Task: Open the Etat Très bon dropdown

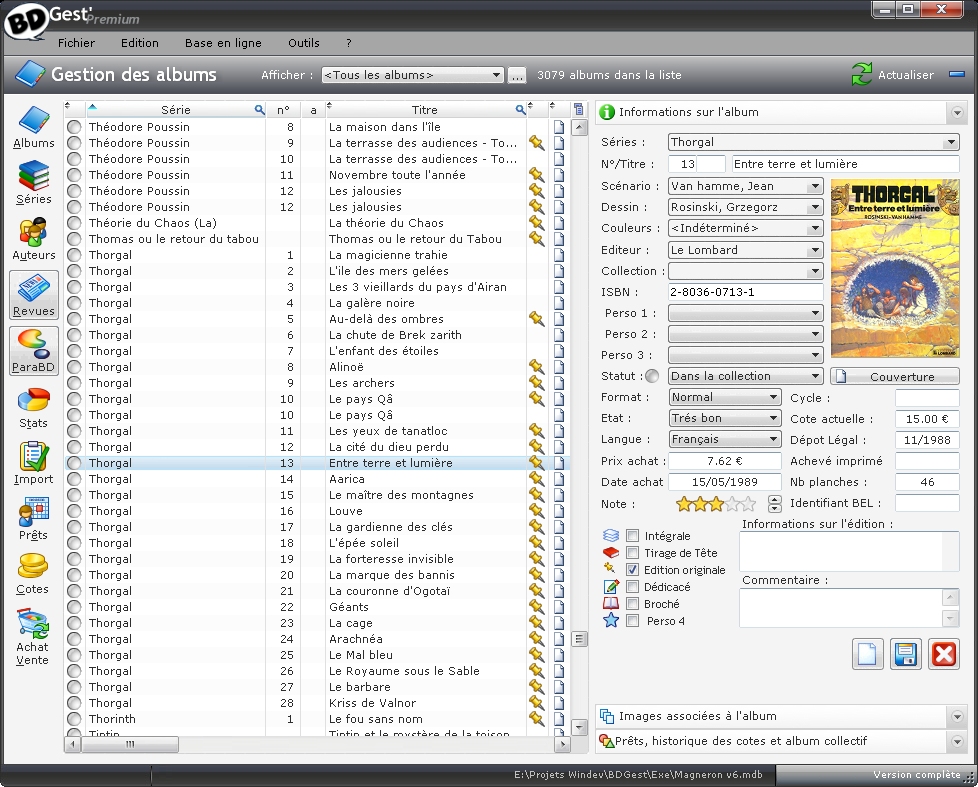Action: click(725, 418)
